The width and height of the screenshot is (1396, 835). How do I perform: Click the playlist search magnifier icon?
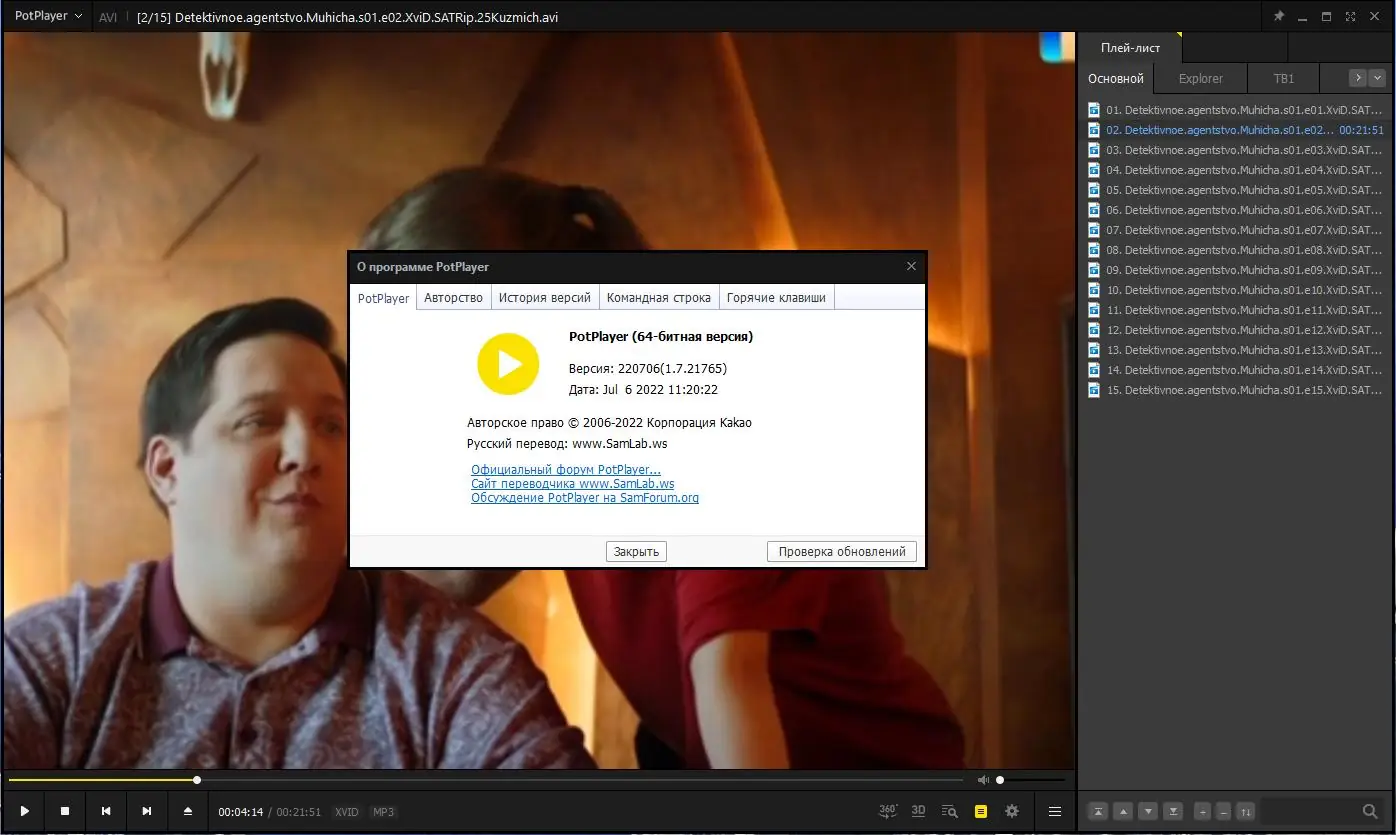1370,811
